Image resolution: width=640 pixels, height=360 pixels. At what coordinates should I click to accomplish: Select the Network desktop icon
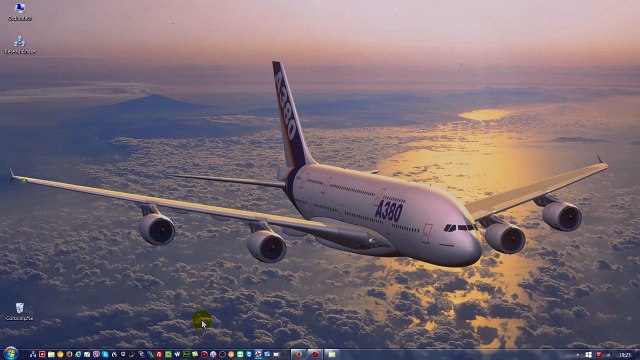pos(20,44)
